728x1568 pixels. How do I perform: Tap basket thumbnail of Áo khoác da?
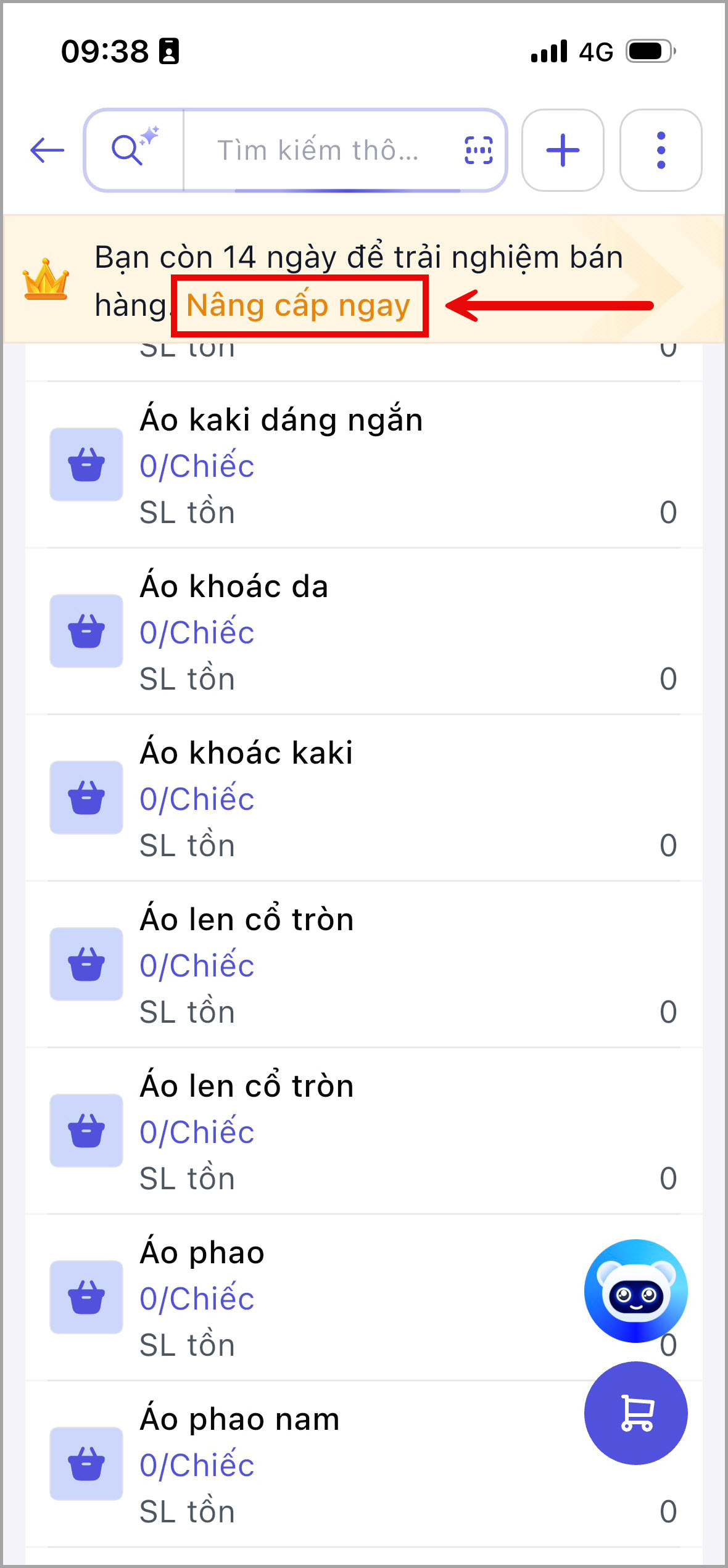[x=86, y=631]
